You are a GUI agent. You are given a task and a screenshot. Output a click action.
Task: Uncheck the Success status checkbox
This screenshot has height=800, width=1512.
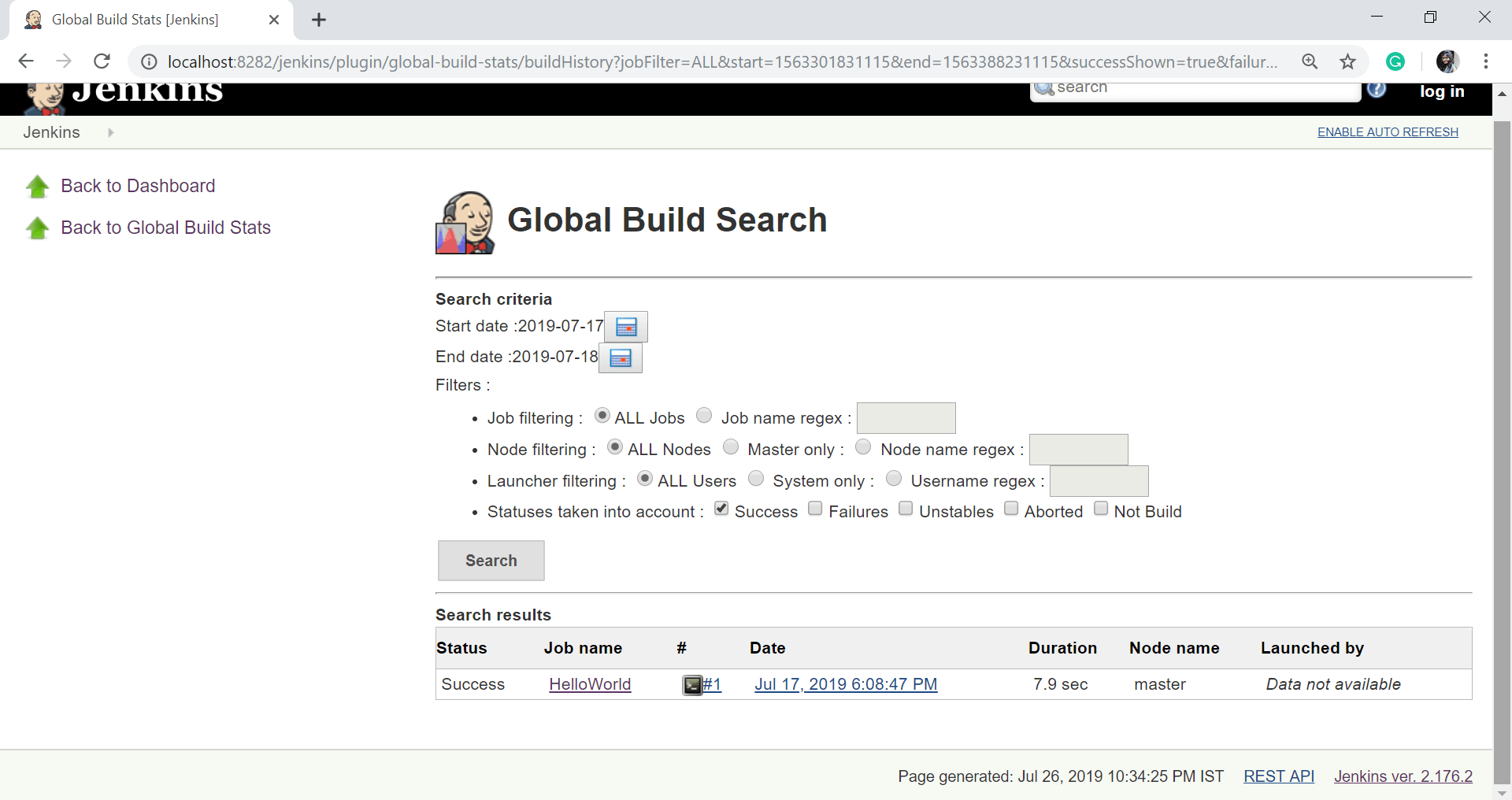[x=721, y=509]
